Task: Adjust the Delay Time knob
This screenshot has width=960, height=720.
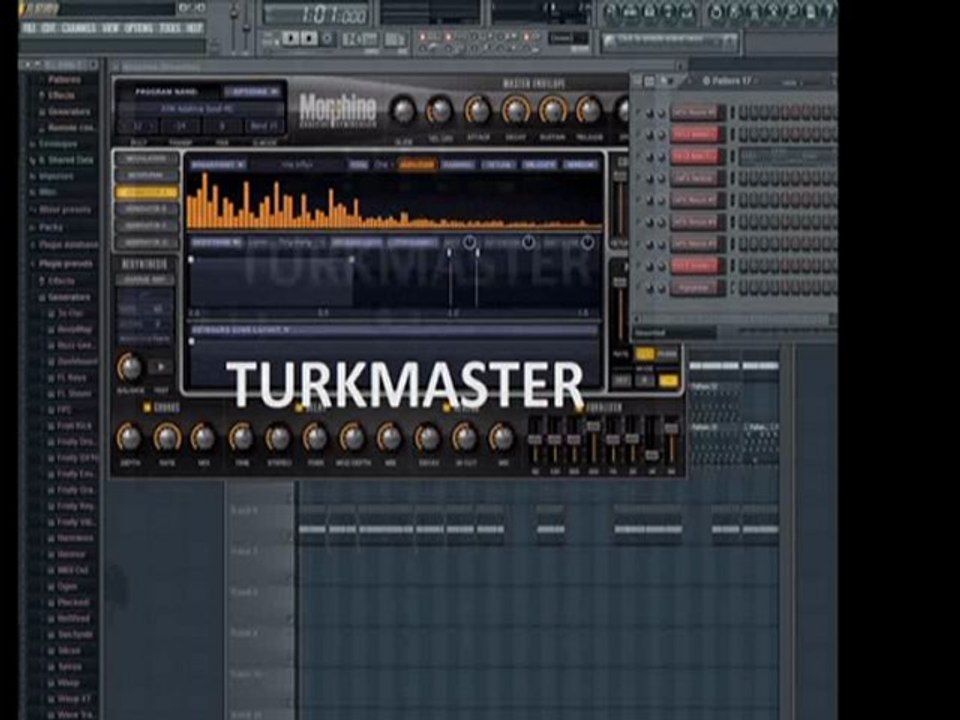Action: tap(241, 438)
